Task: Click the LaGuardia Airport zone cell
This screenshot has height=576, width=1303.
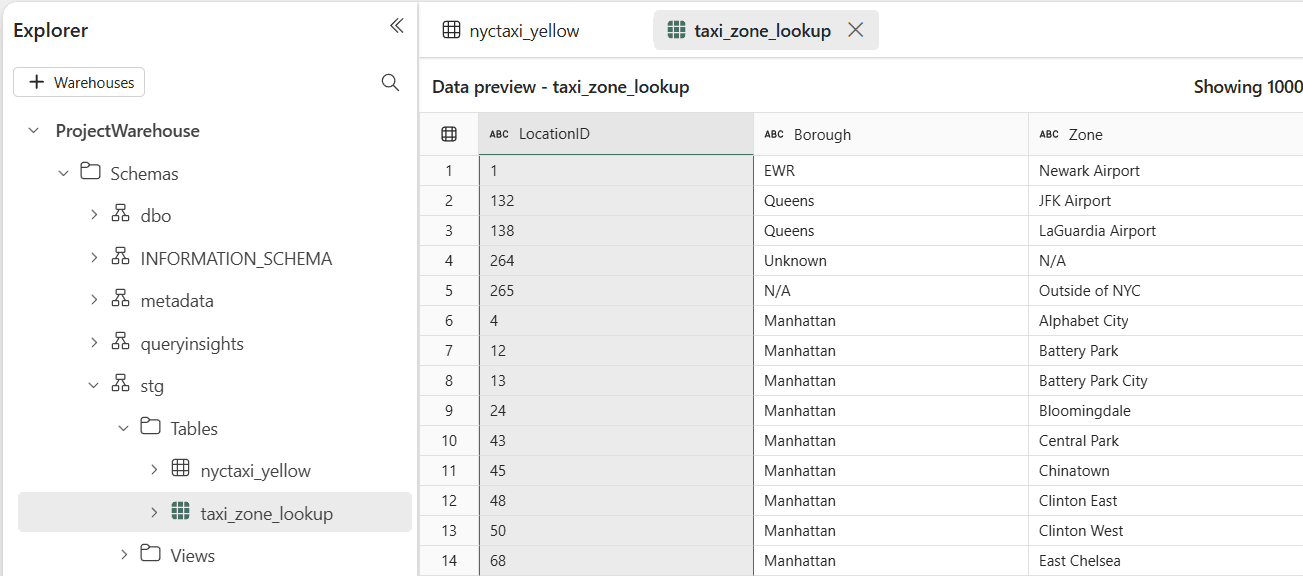Action: [1166, 231]
